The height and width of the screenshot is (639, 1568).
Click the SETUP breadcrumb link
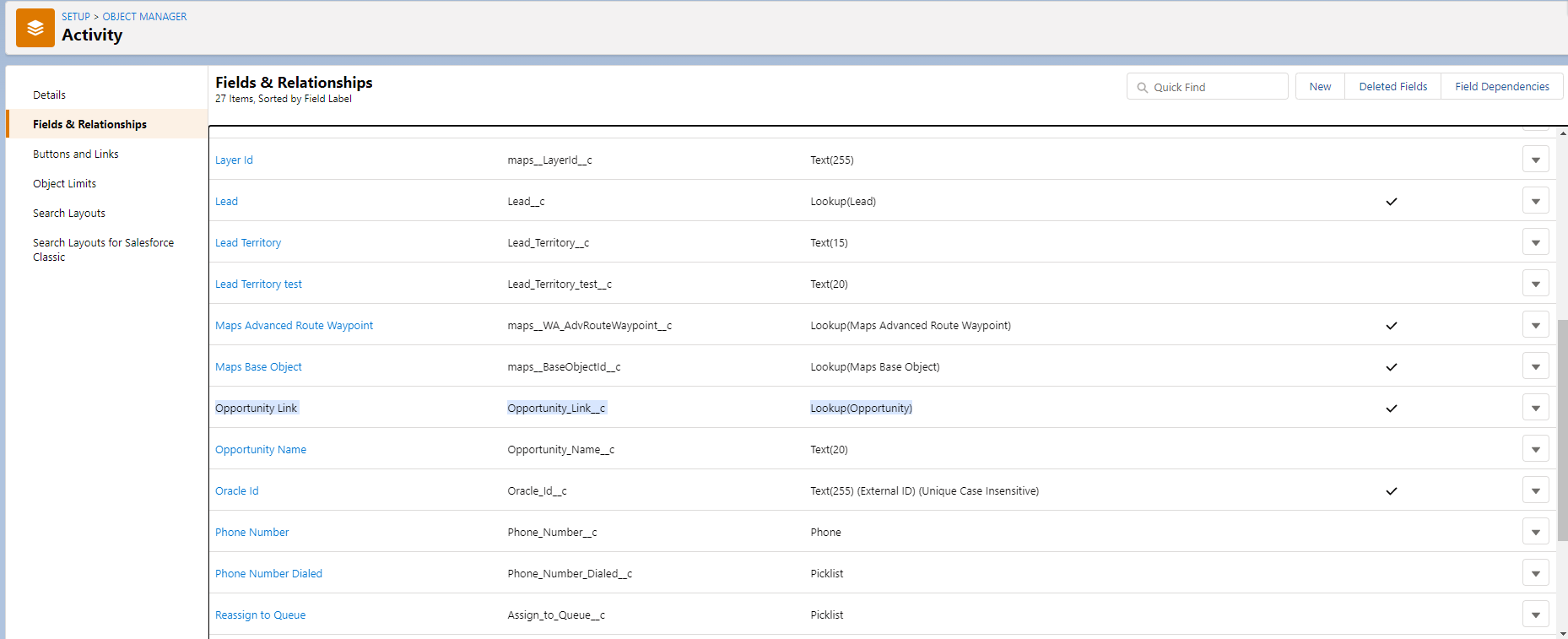click(76, 16)
